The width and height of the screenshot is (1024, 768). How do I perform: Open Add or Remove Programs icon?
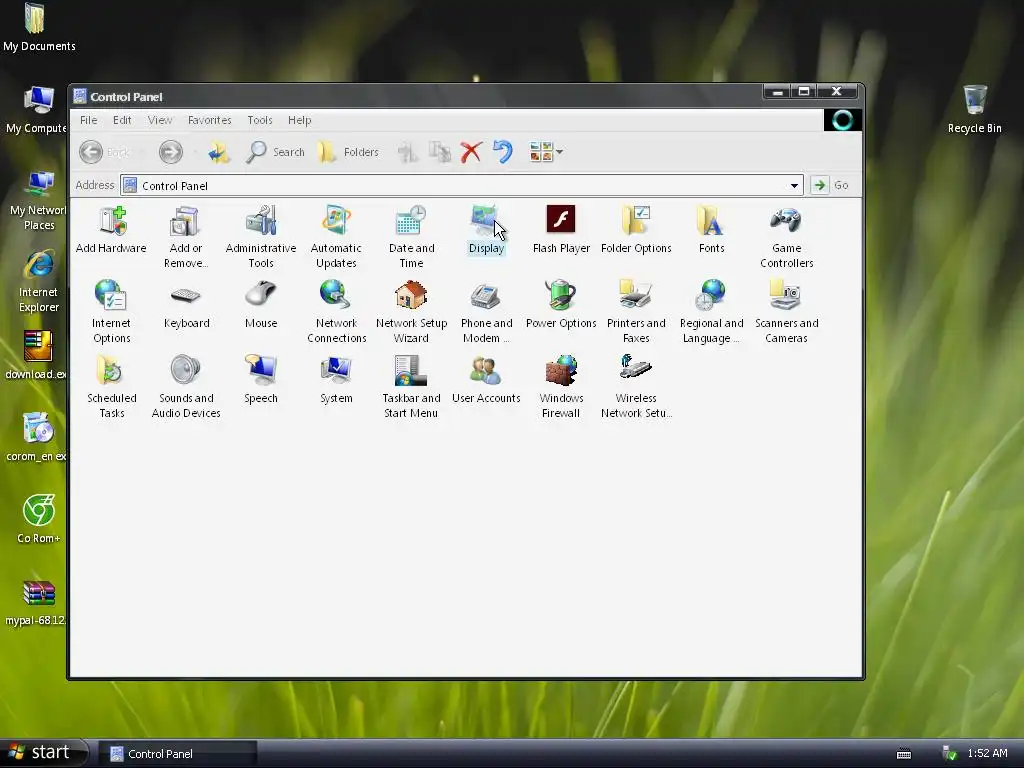185,221
